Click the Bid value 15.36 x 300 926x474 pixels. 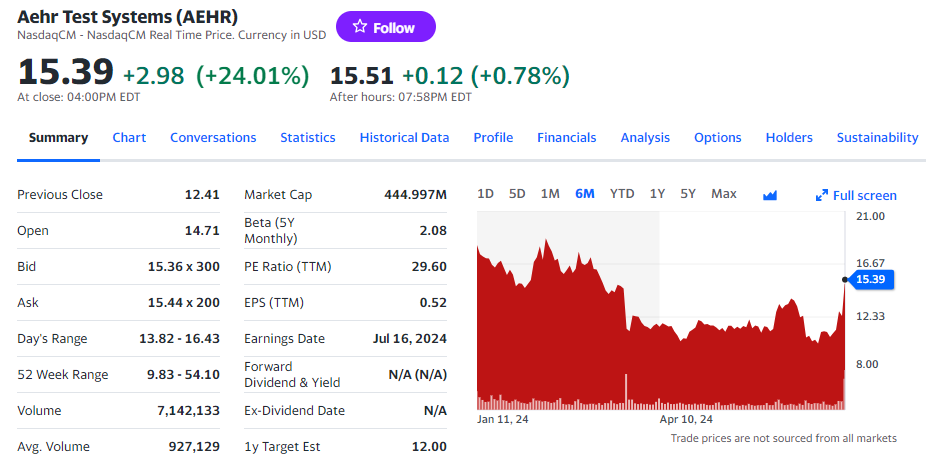(x=184, y=266)
